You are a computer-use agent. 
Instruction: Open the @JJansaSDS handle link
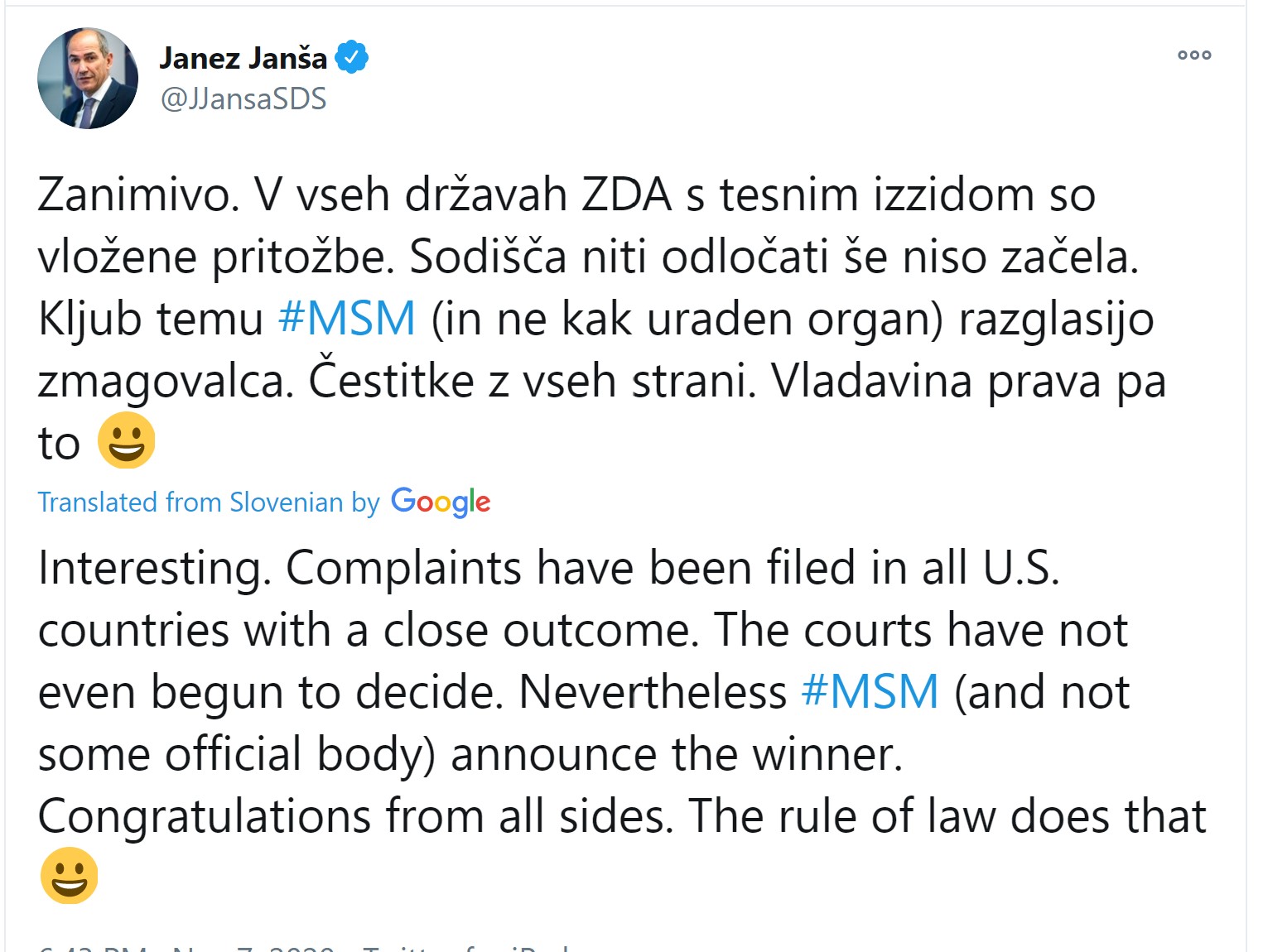[x=243, y=99]
